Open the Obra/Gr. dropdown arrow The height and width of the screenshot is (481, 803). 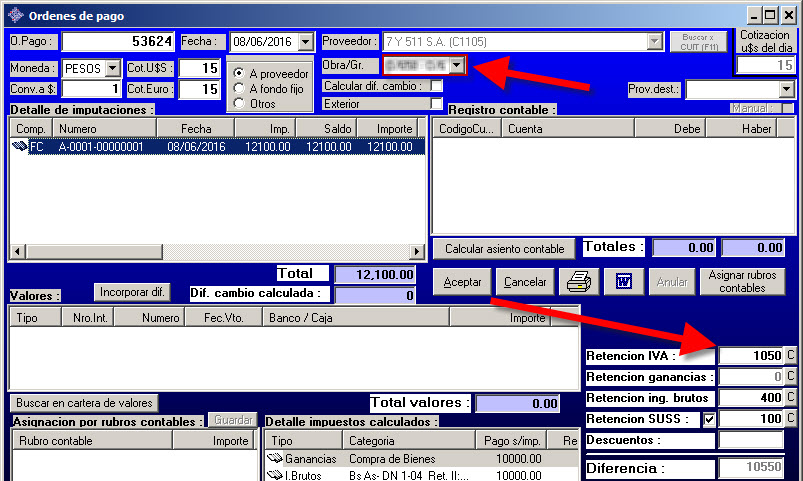[x=457, y=65]
